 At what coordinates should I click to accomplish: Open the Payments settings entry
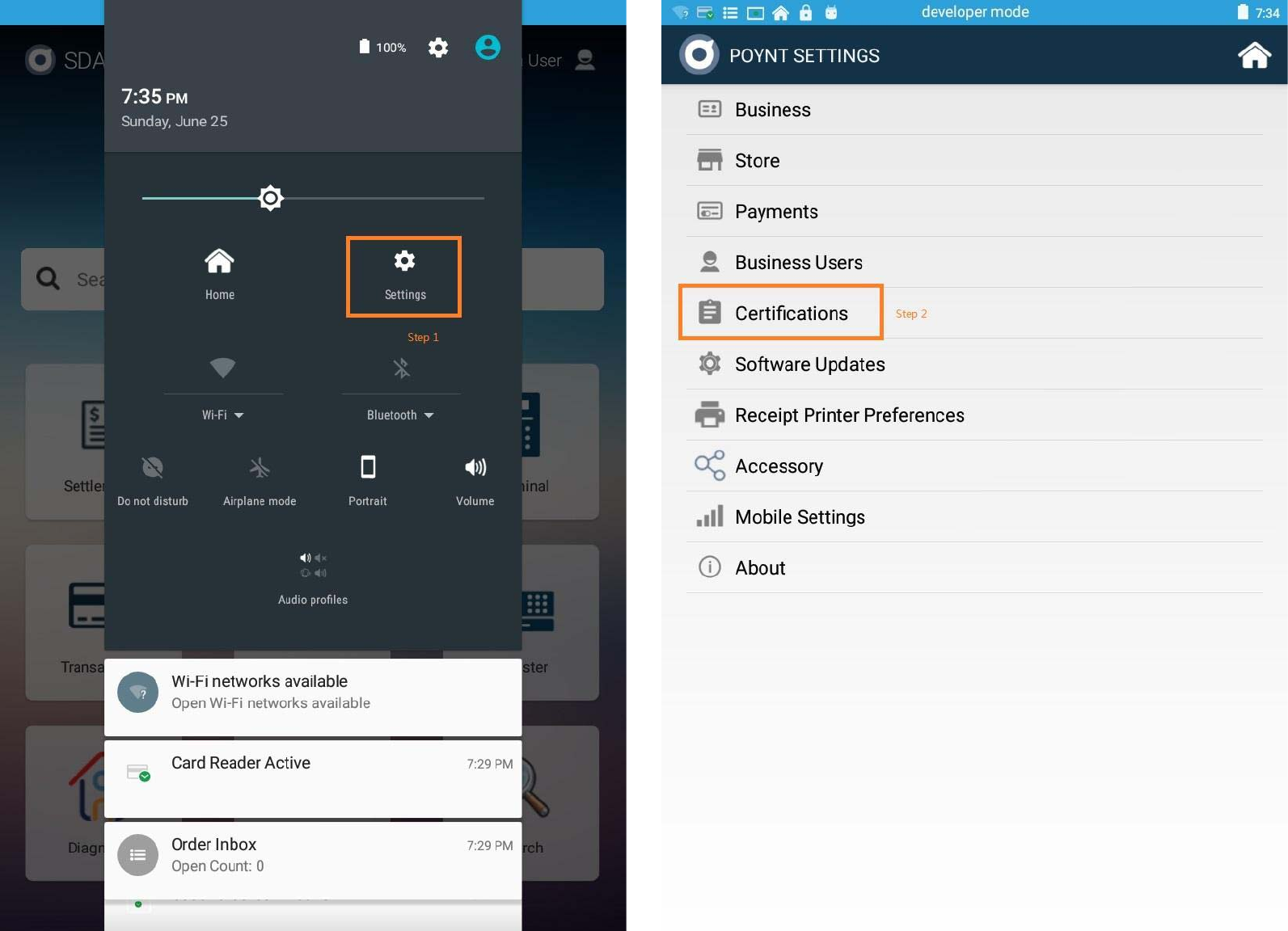coord(974,212)
